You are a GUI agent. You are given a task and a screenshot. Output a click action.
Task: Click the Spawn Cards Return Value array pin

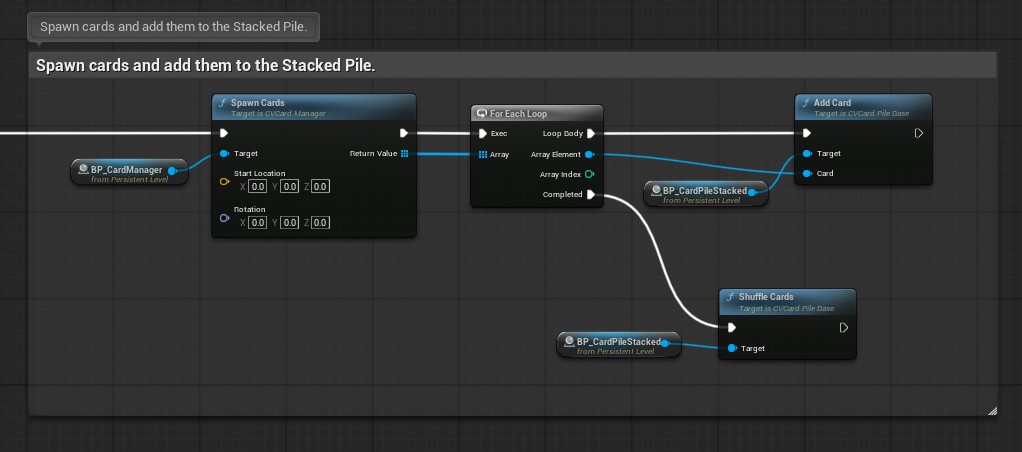click(404, 153)
